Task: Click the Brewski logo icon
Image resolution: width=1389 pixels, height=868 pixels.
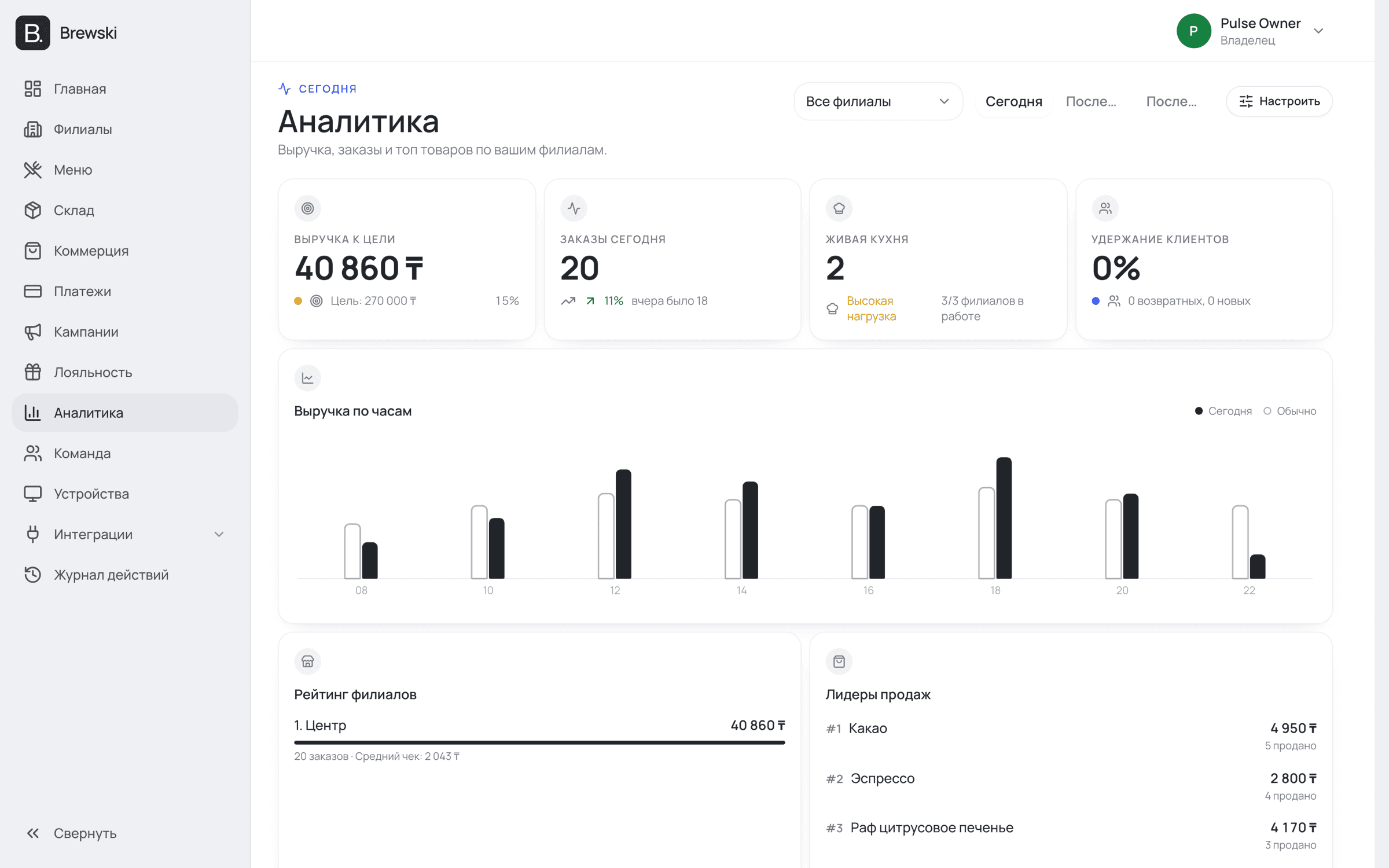Action: 32,32
